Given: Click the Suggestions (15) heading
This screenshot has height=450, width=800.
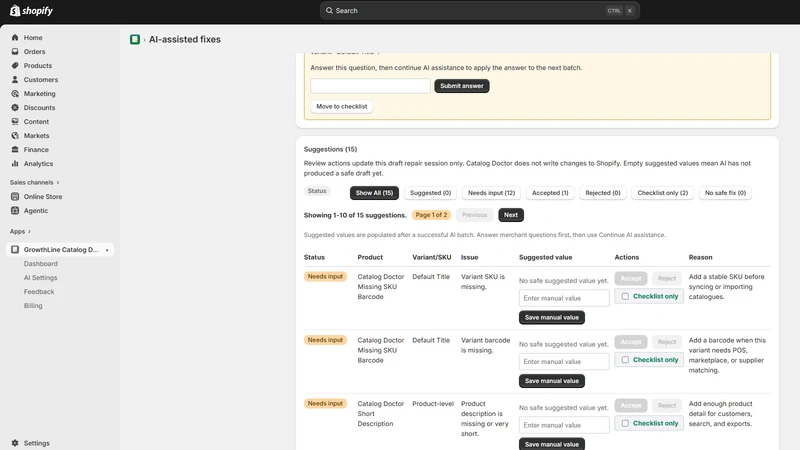Looking at the screenshot, I should tap(330, 149).
